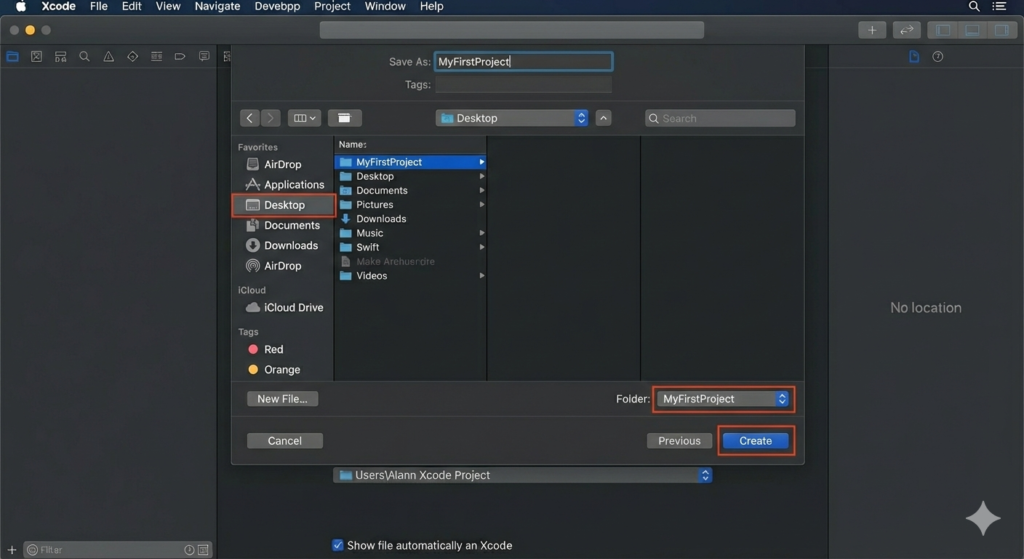
Task: Click the Create button
Action: 755,441
